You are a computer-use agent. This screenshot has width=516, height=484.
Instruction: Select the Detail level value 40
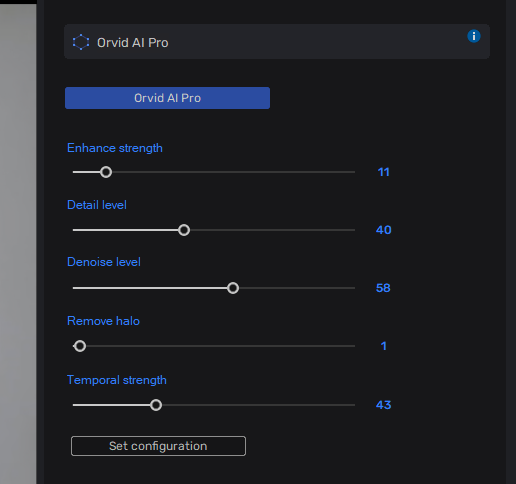click(x=384, y=230)
